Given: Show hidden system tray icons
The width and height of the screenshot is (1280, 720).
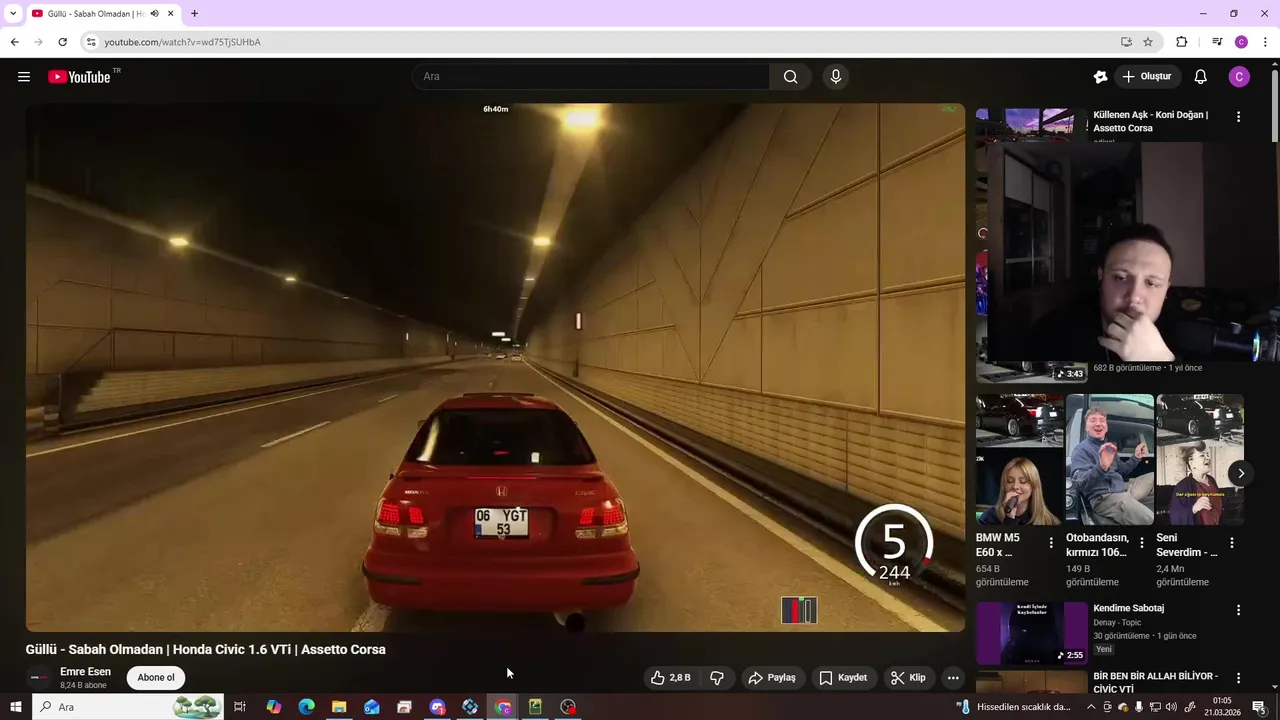Looking at the screenshot, I should [1091, 707].
